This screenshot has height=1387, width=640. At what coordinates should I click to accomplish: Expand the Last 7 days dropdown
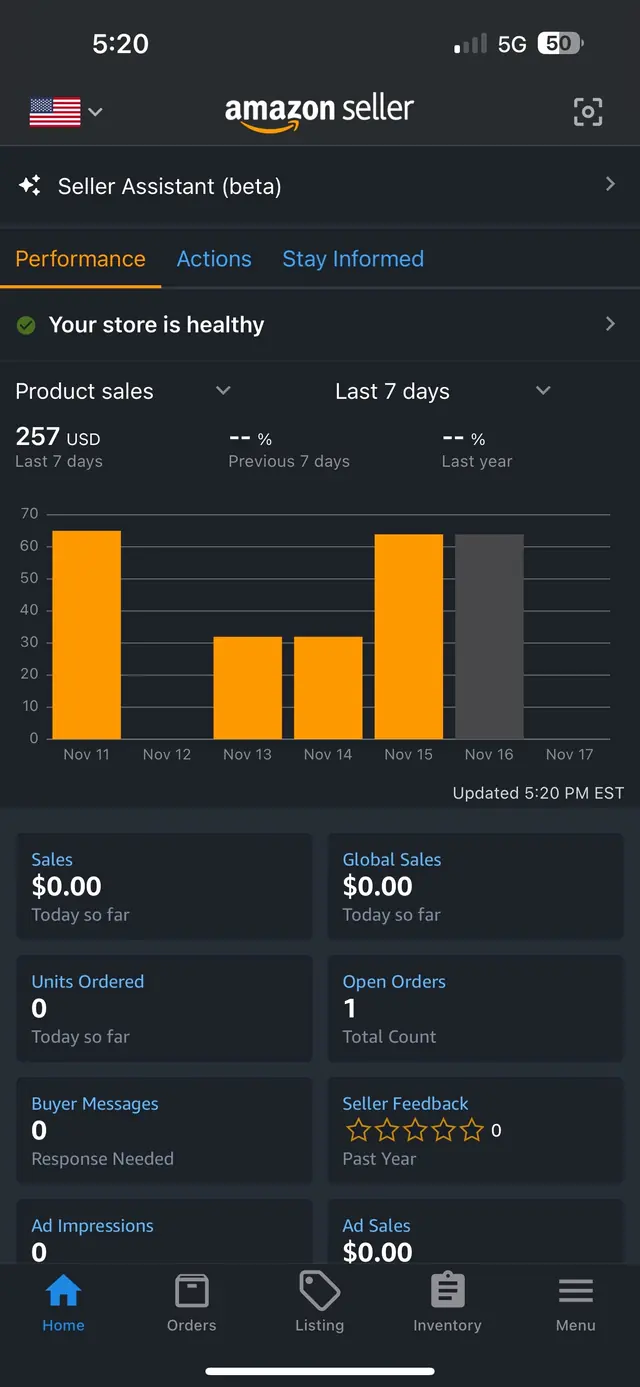443,391
